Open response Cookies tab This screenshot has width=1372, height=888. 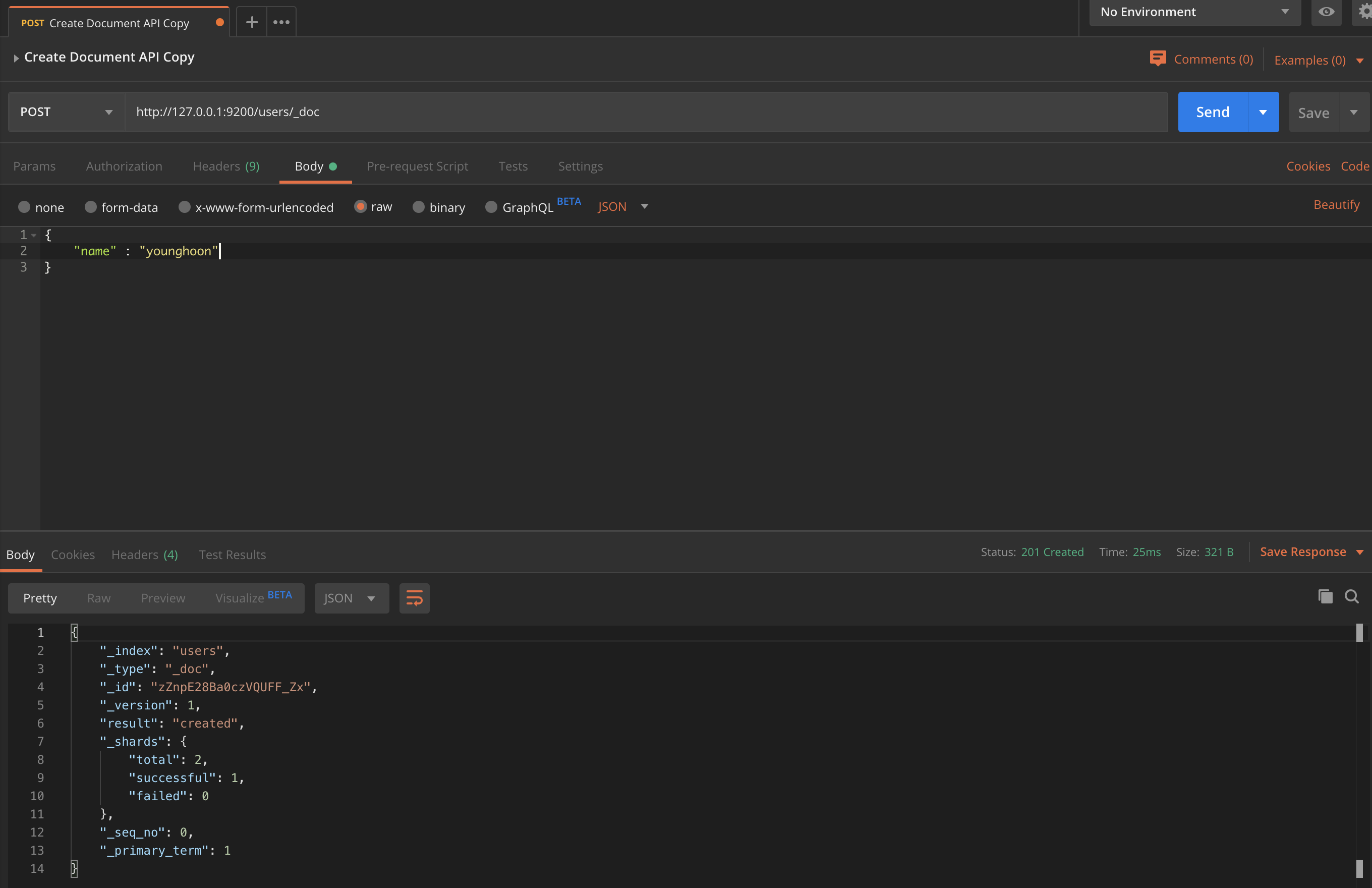point(73,554)
